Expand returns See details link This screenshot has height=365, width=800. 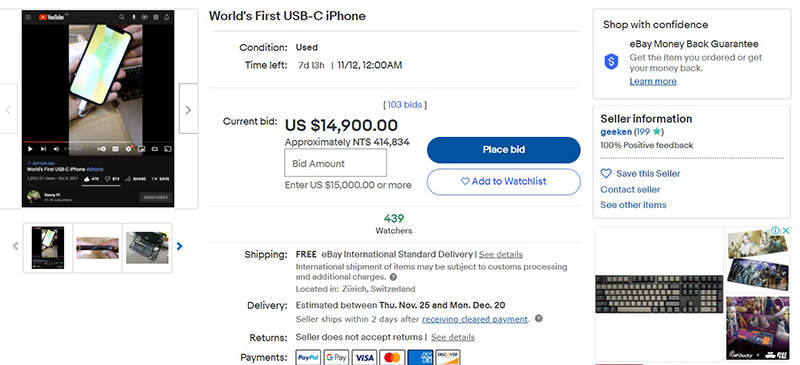coord(453,337)
